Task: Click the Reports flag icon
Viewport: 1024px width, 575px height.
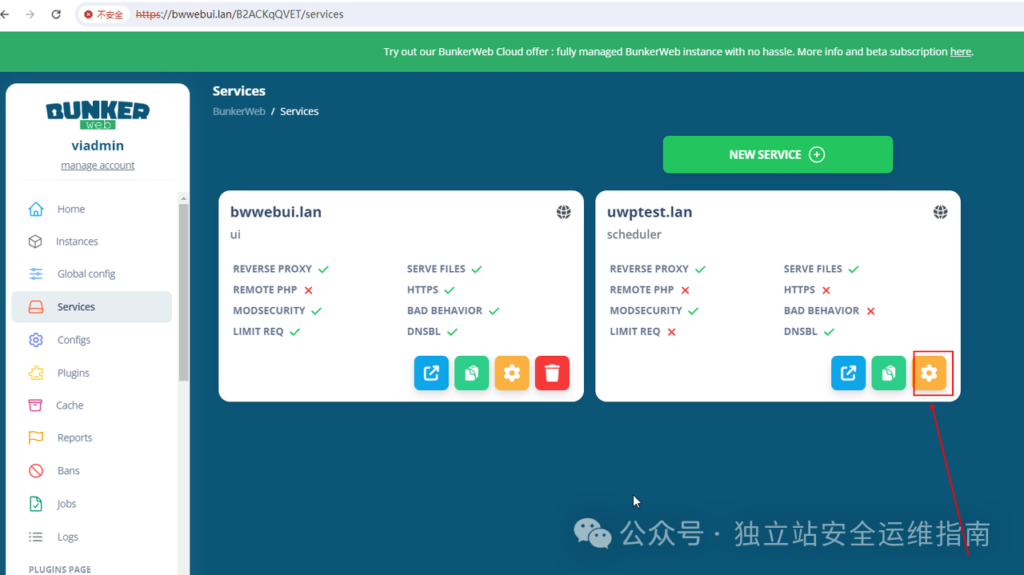Action: pos(36,438)
